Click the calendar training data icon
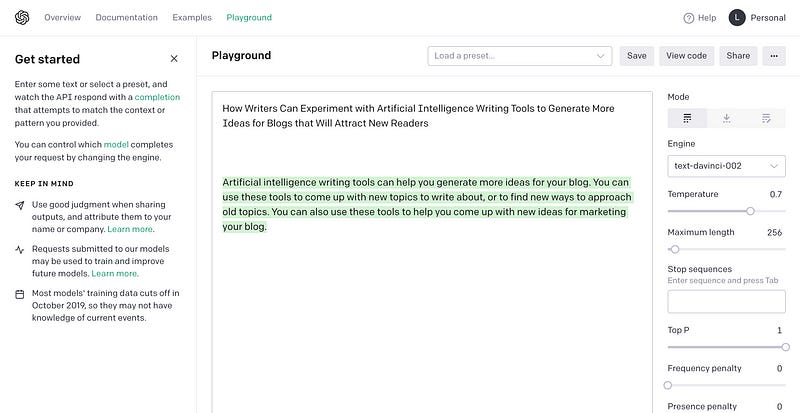Image resolution: width=800 pixels, height=413 pixels. point(19,294)
